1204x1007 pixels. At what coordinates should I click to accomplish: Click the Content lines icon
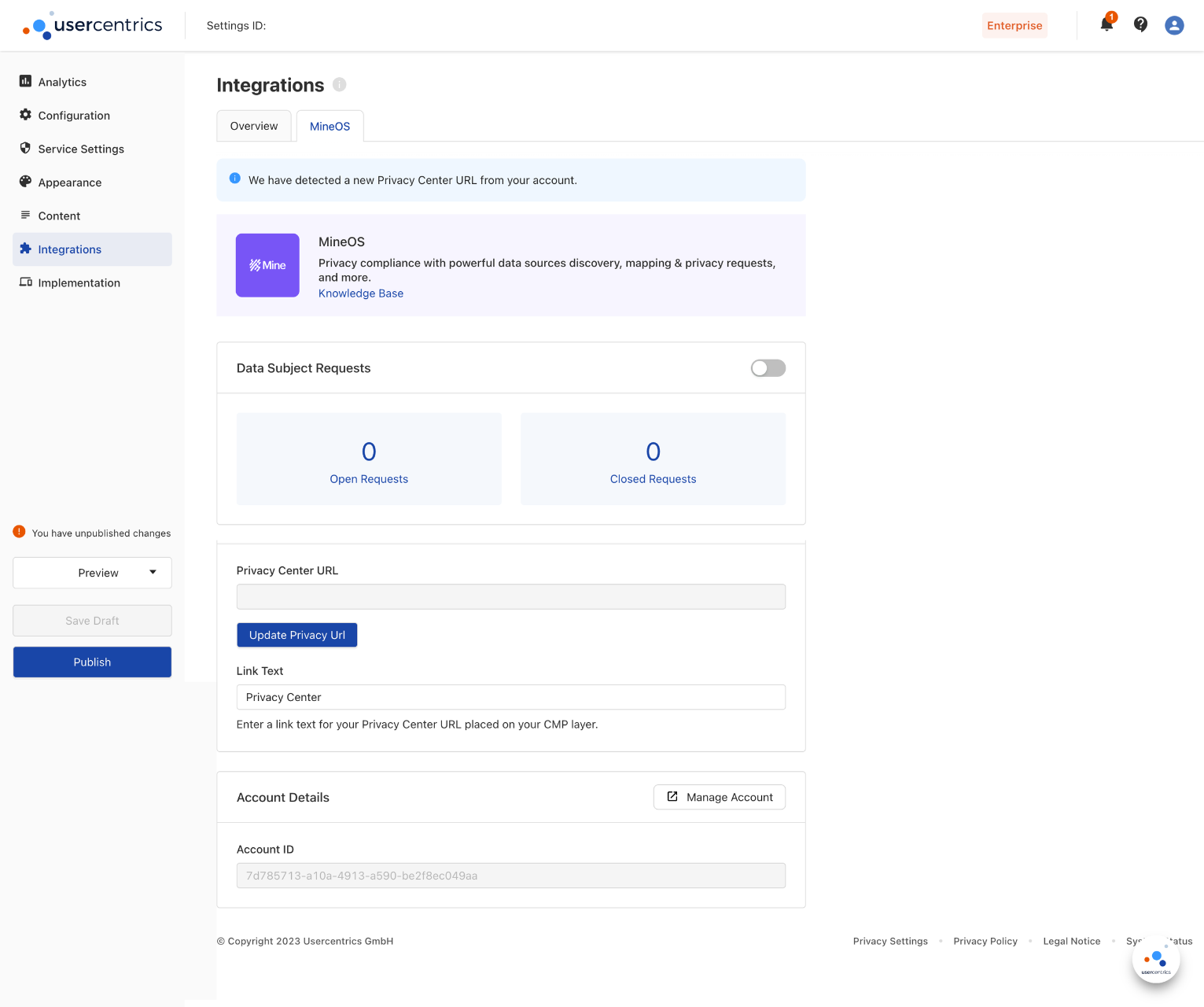tap(25, 215)
